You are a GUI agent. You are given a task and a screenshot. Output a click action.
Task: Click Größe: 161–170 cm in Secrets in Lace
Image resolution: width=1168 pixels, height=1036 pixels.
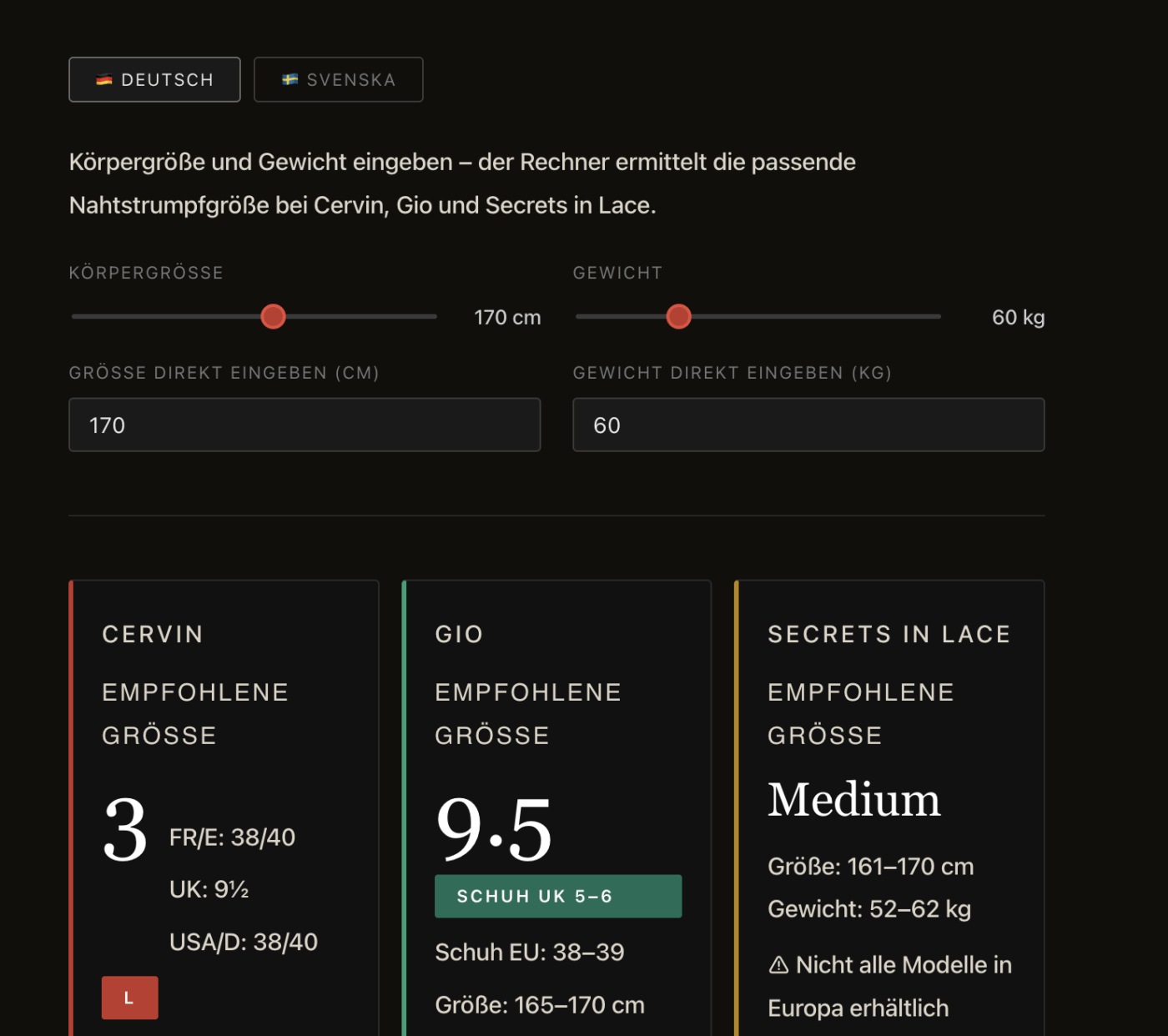point(871,867)
